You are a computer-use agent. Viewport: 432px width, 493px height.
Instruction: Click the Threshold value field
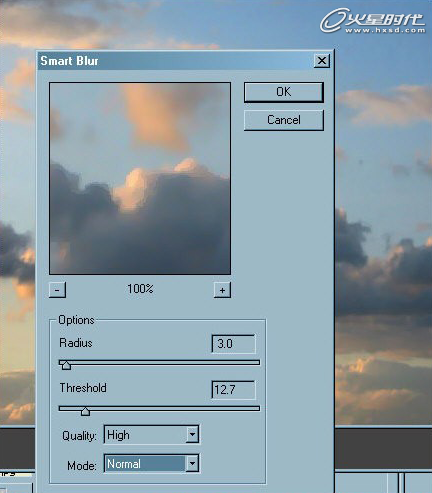coord(233,390)
